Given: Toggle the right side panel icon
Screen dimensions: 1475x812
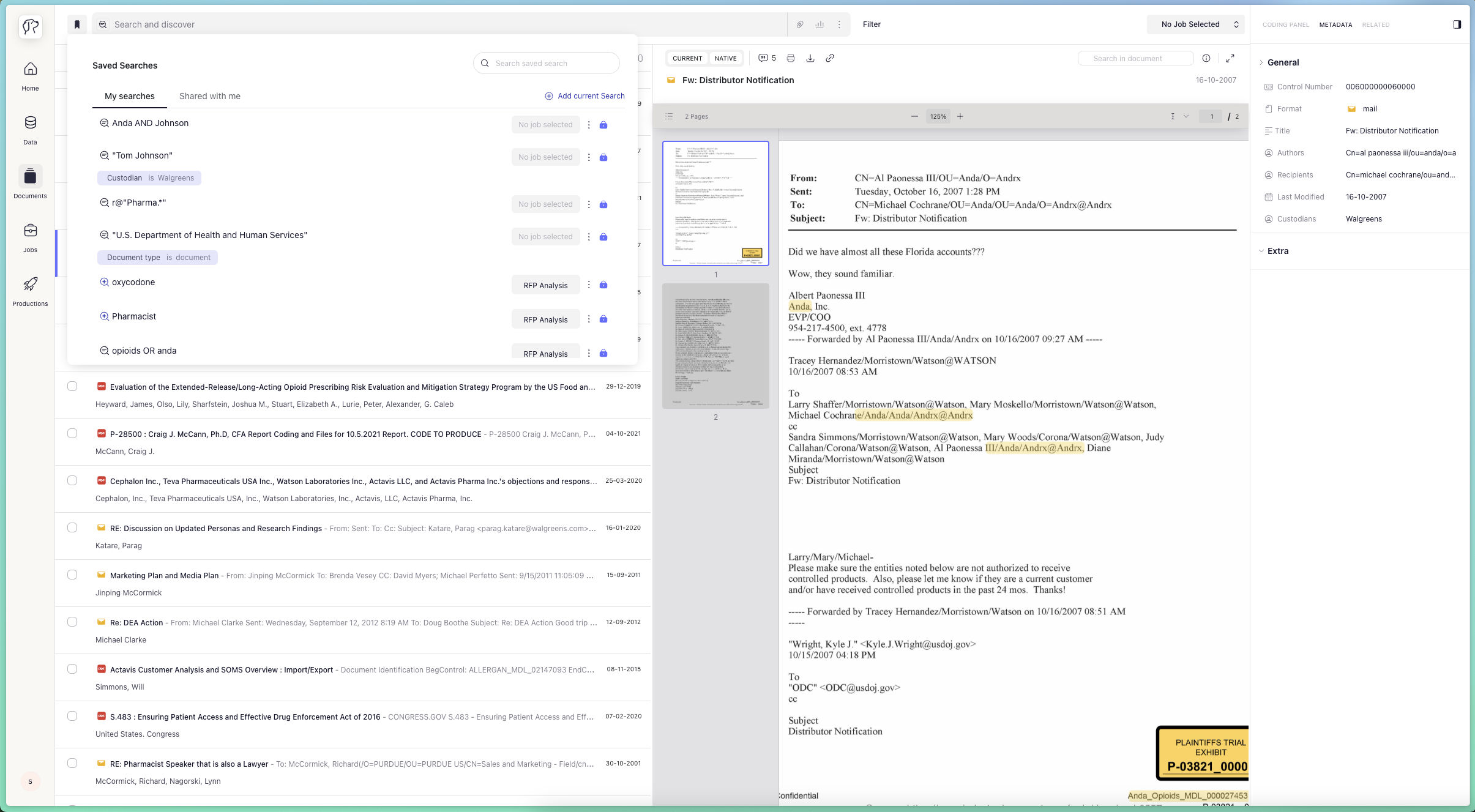Looking at the screenshot, I should [x=1457, y=24].
